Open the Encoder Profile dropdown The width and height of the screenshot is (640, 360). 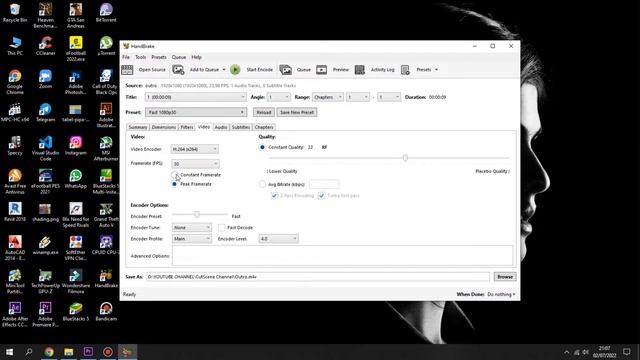click(191, 239)
